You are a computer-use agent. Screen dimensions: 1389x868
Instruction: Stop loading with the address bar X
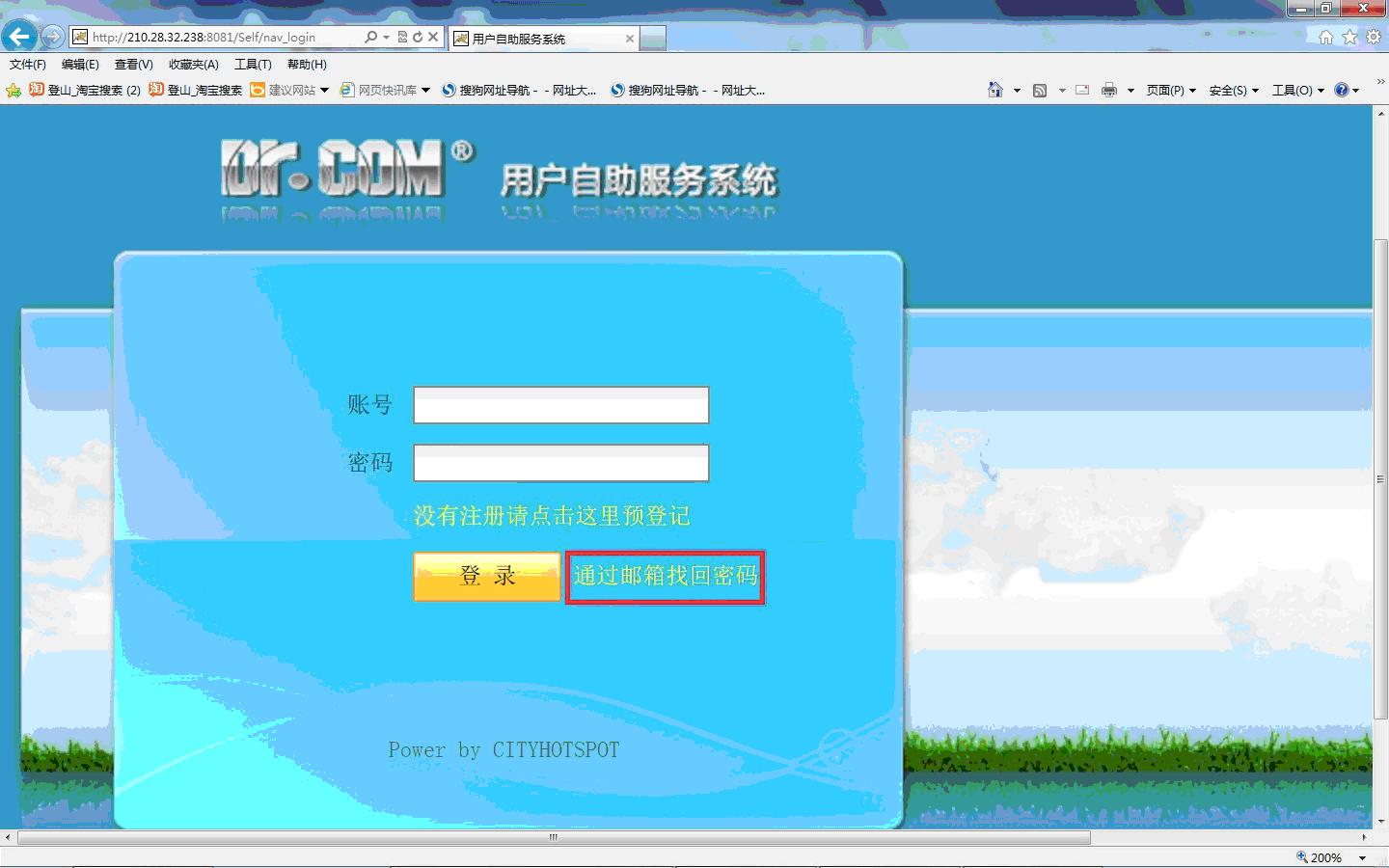click(433, 37)
